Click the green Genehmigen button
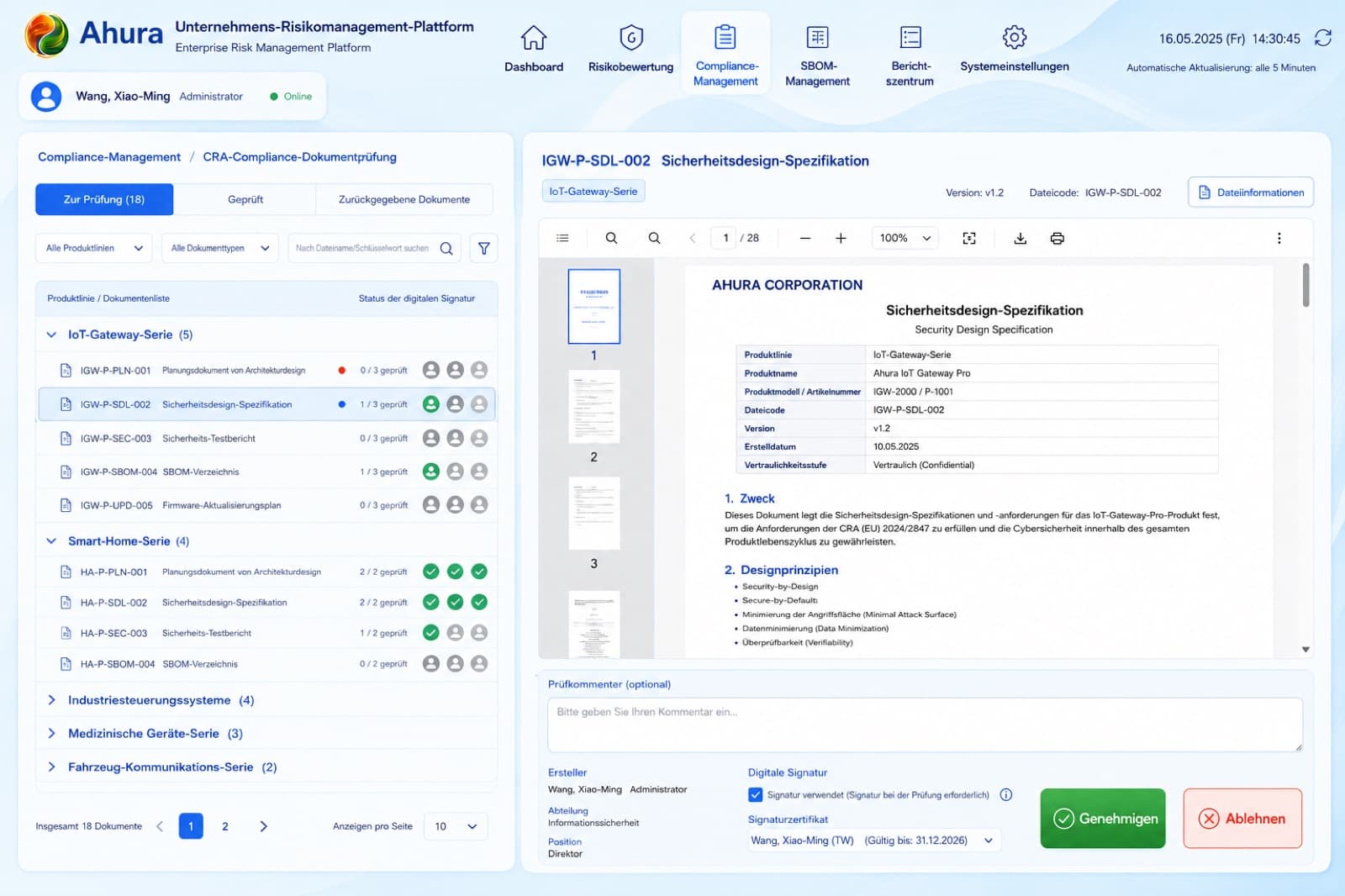The width and height of the screenshot is (1345, 896). pyautogui.click(x=1103, y=819)
